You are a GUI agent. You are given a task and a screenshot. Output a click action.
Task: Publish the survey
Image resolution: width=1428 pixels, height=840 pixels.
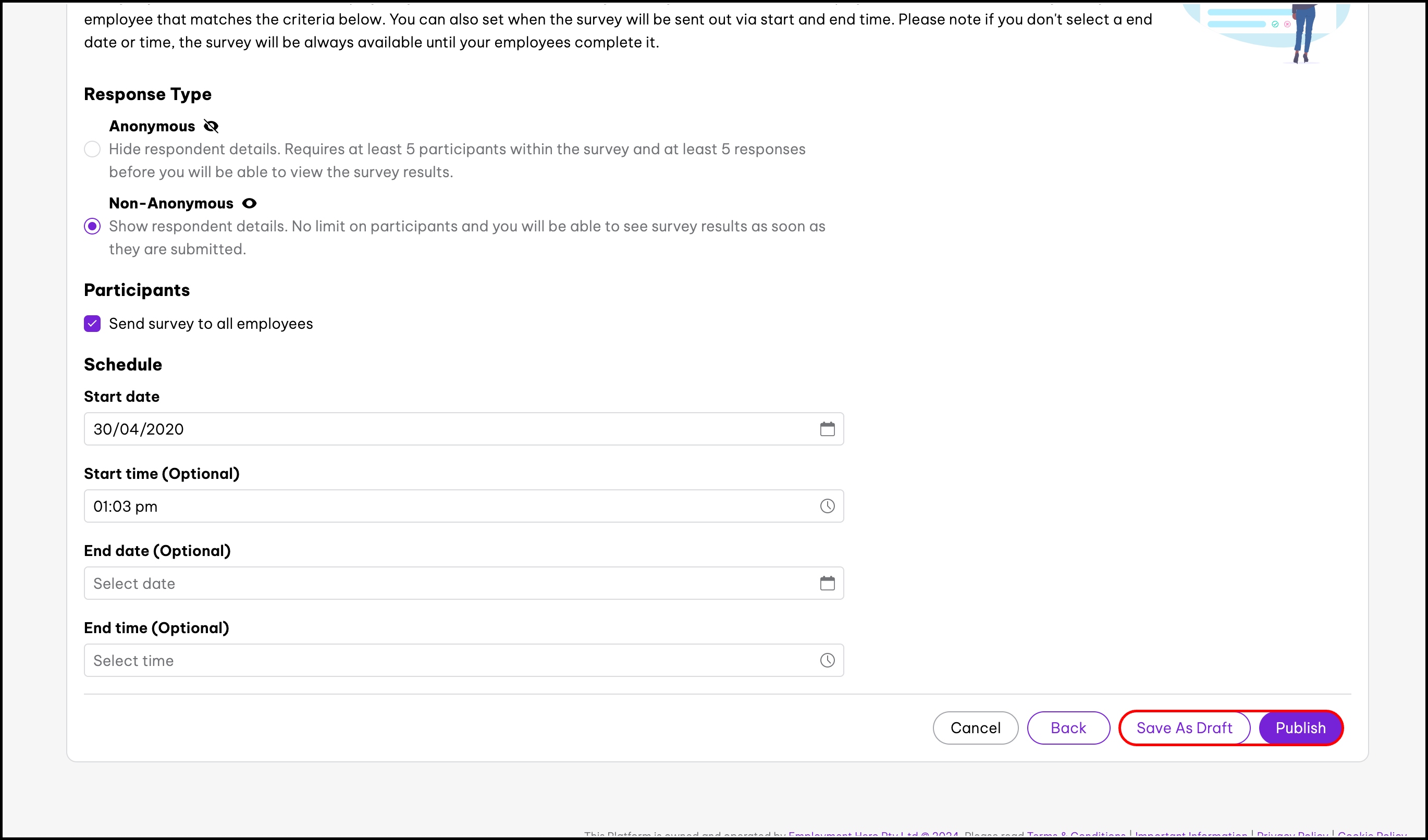tap(1300, 728)
